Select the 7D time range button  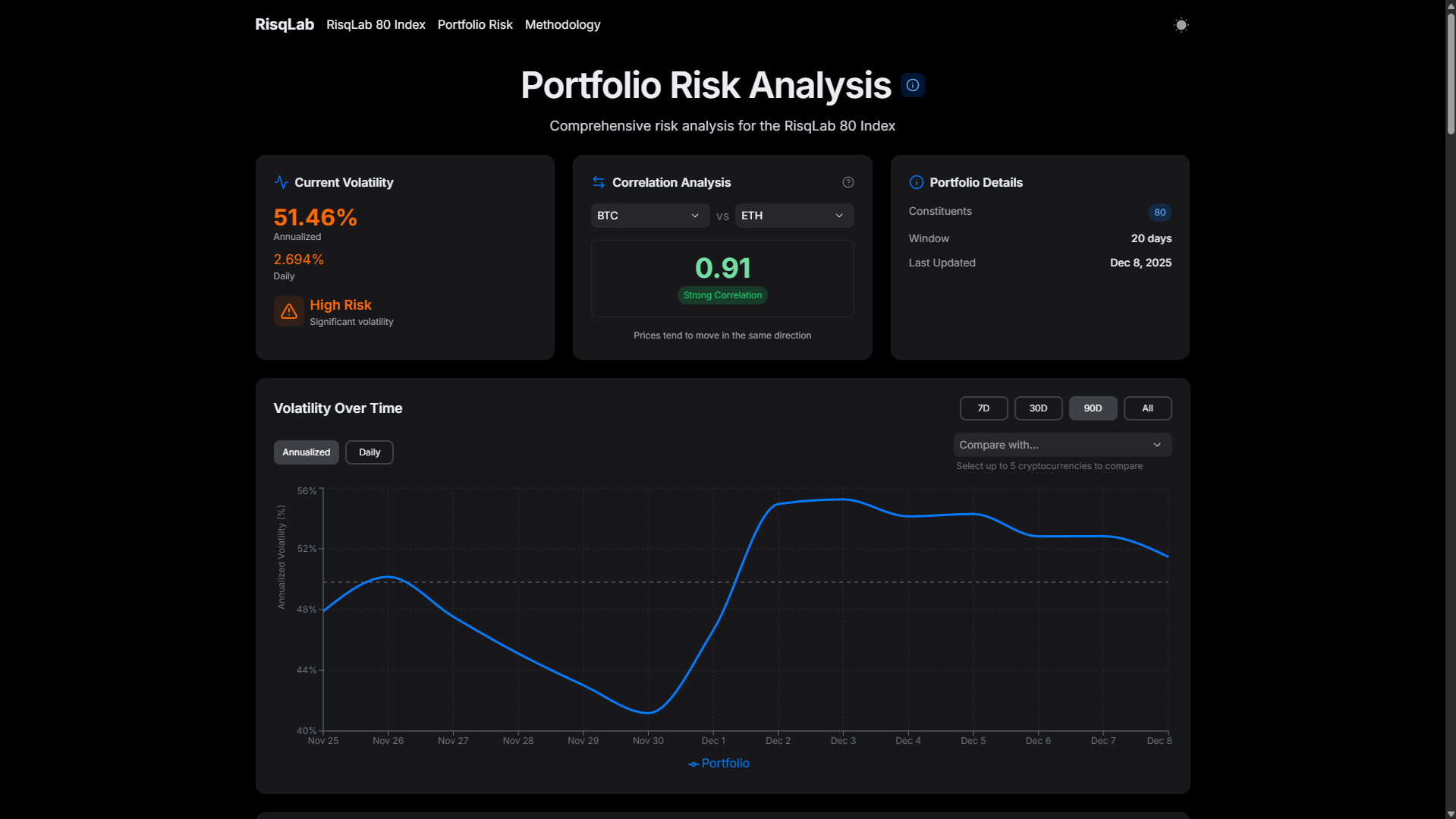[x=983, y=408]
